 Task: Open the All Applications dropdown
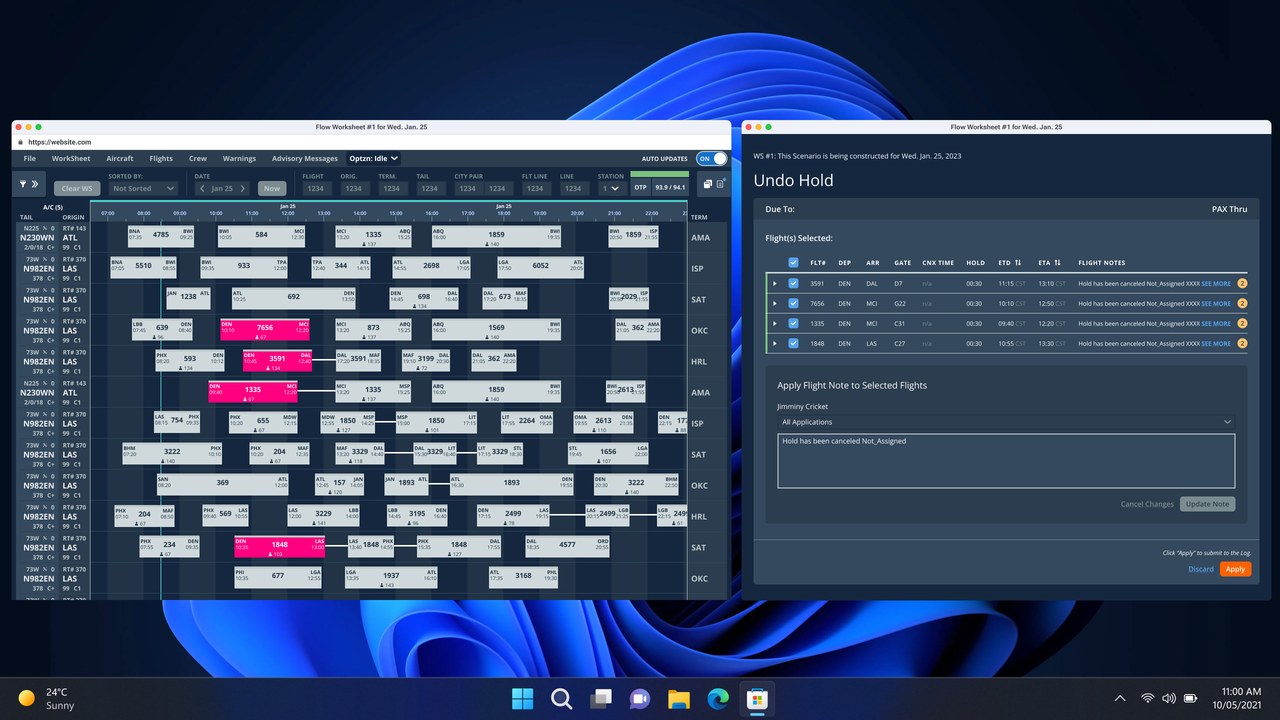click(1006, 422)
